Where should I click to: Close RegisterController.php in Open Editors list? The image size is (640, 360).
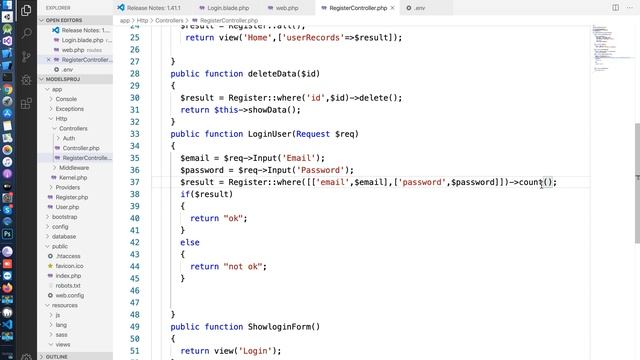[x=49, y=60]
